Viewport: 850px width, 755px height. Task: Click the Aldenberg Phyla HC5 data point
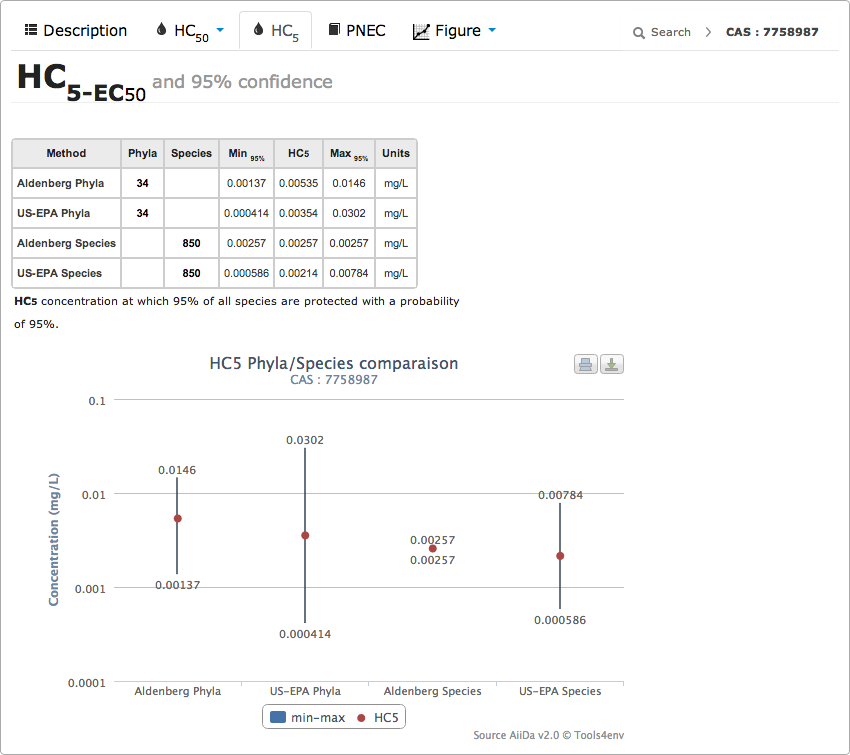click(x=178, y=518)
